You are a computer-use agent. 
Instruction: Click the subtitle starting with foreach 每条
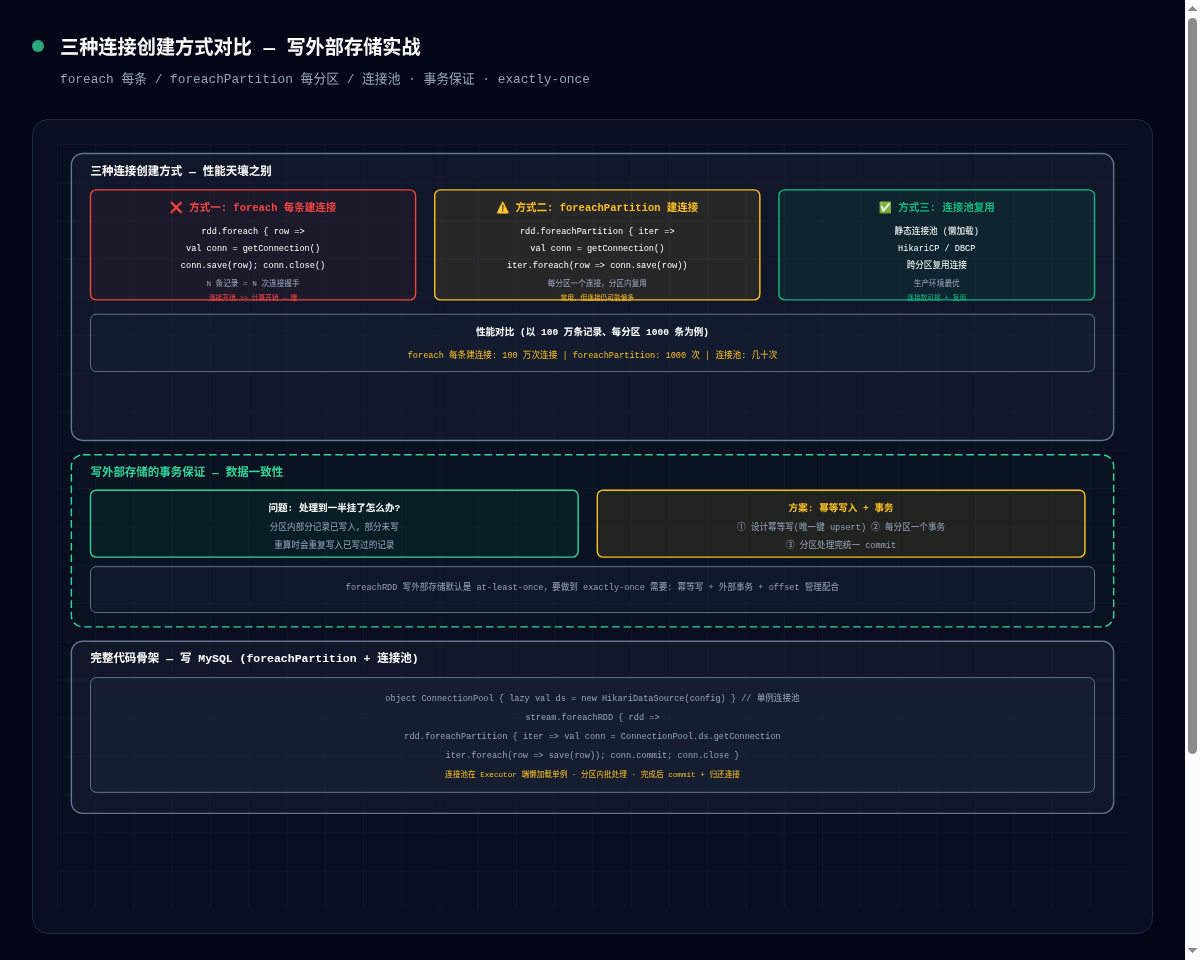(325, 79)
